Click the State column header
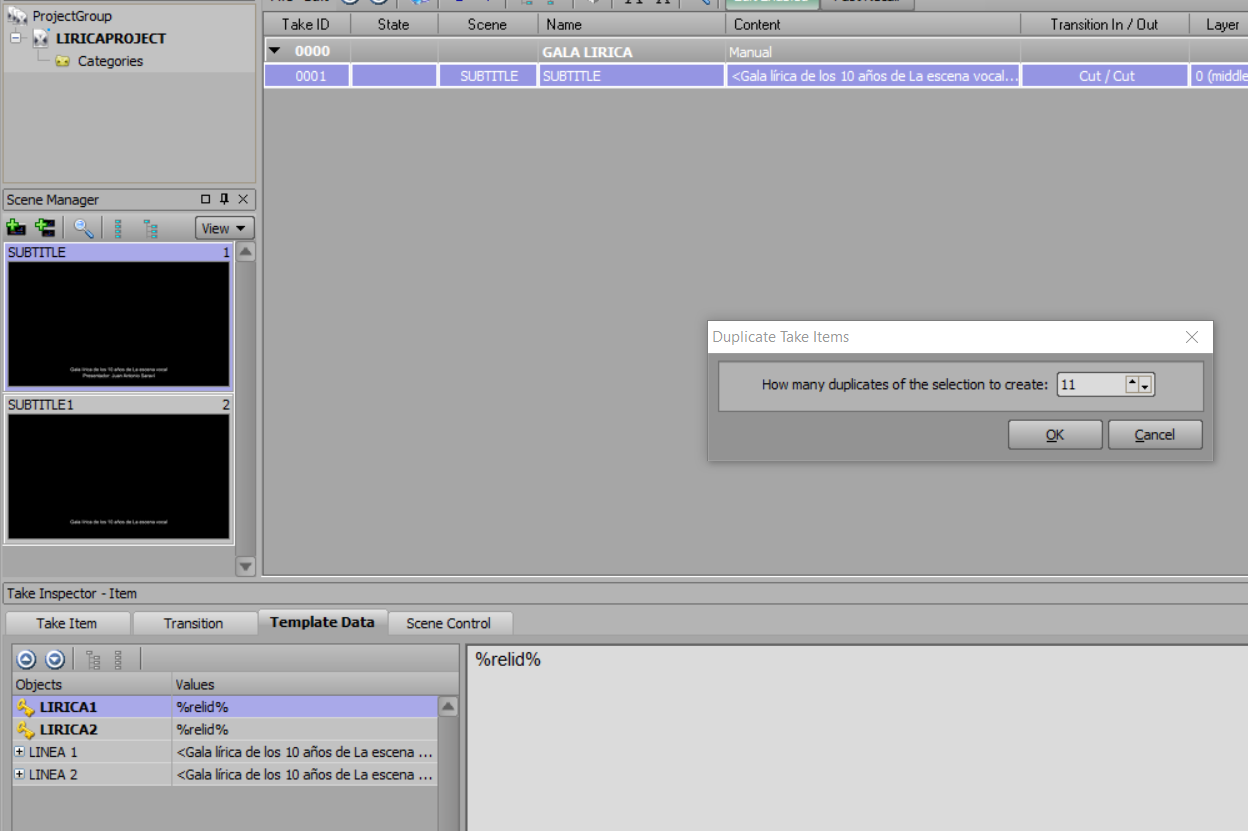The image size is (1248, 831). click(394, 24)
